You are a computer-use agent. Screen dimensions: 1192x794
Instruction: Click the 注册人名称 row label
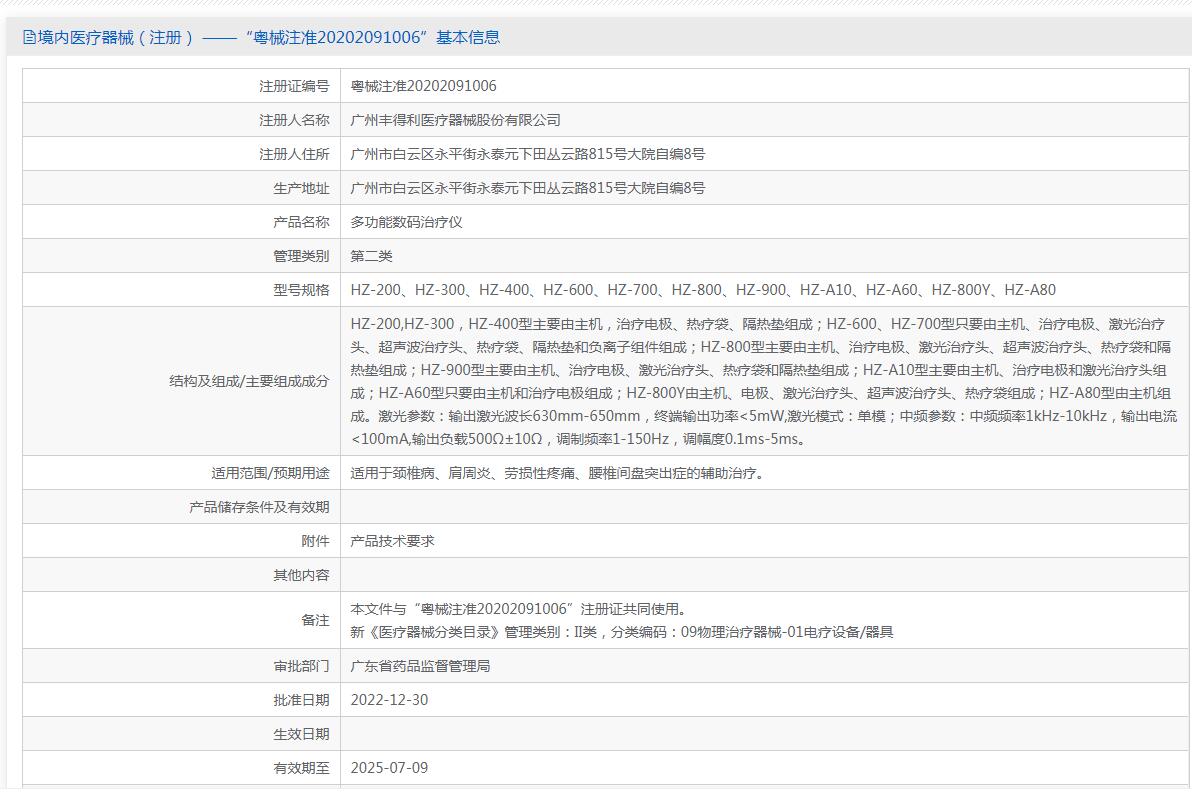pyautogui.click(x=294, y=120)
